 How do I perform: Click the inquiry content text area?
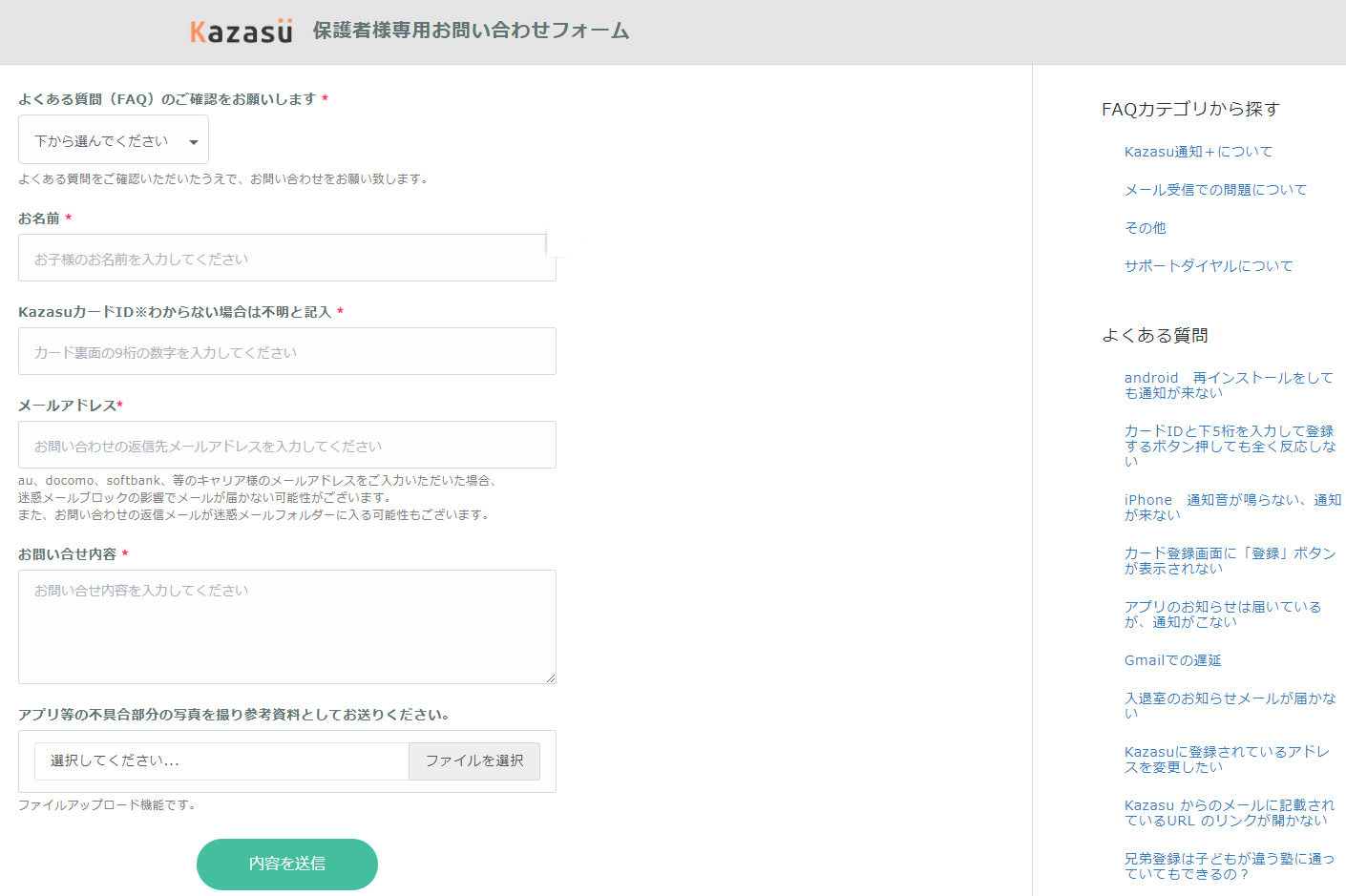click(x=286, y=627)
